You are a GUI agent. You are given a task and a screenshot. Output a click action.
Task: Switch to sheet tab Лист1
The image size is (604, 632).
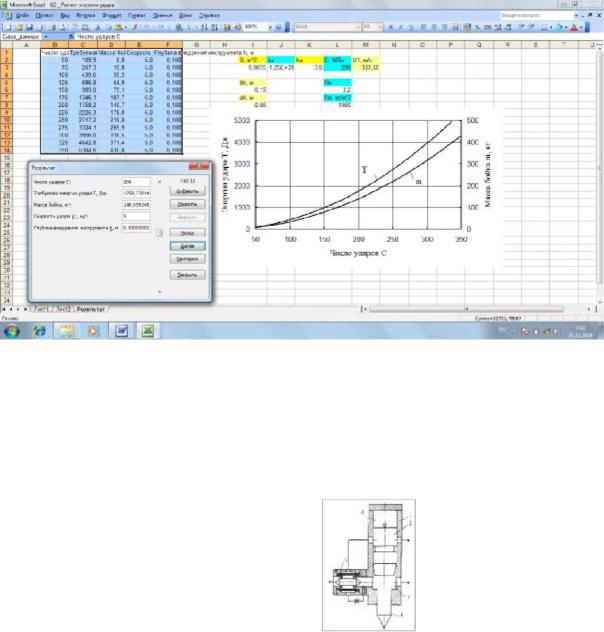(41, 309)
